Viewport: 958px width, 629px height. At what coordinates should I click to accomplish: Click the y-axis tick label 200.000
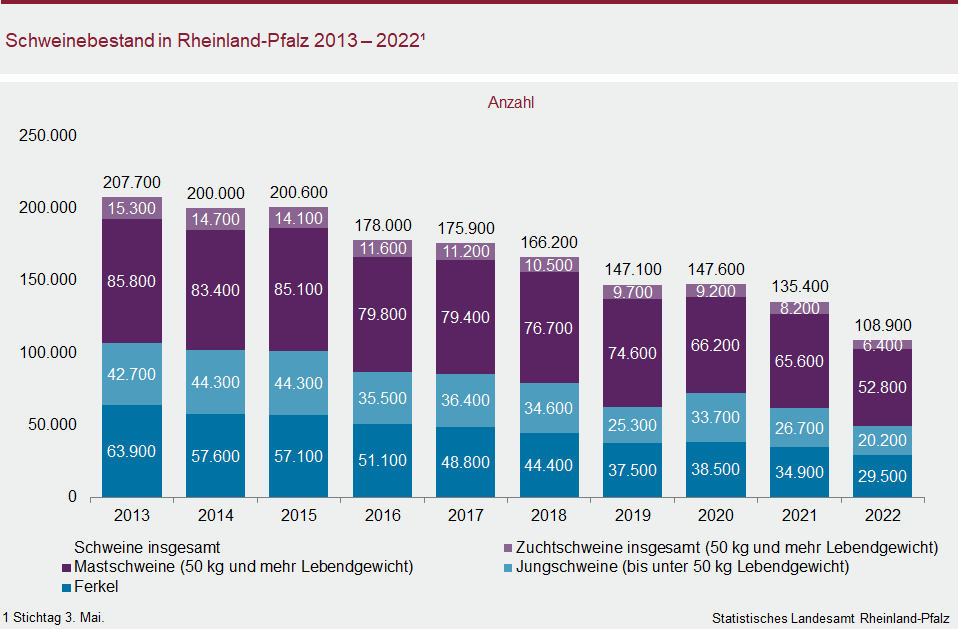(x=48, y=208)
